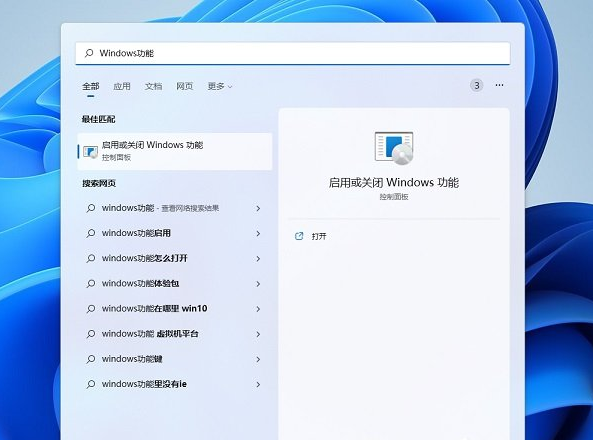The width and height of the screenshot is (593, 440).
Task: Expand chevron for windows功能里没有ie
Action: pyautogui.click(x=258, y=385)
